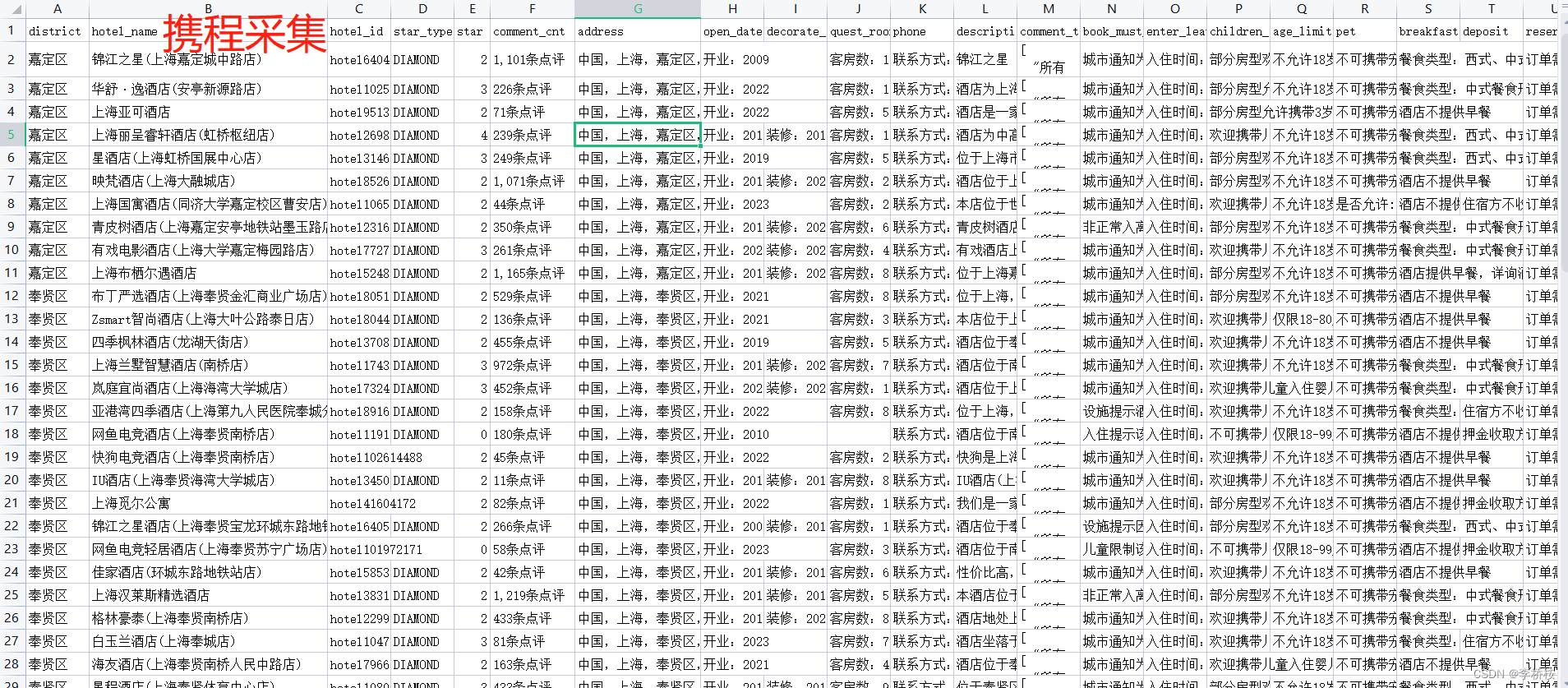
Task: Select hotel name cell 上海亚可酒店
Action: pos(208,112)
